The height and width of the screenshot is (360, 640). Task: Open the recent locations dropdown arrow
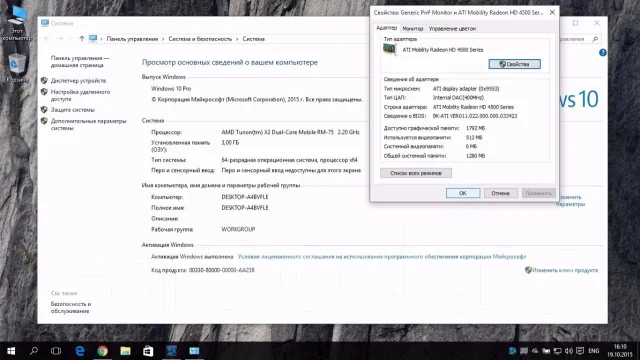(x=71, y=39)
